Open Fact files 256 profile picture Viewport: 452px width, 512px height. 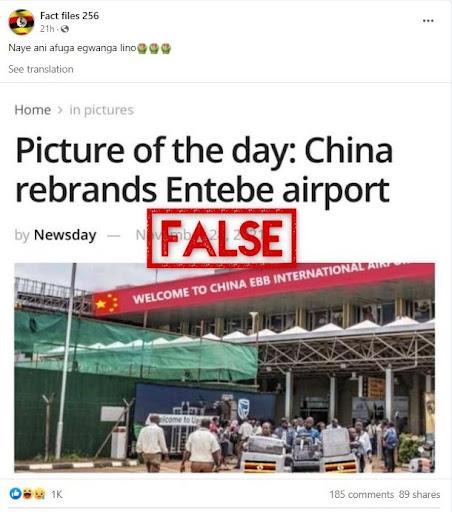coord(21,22)
